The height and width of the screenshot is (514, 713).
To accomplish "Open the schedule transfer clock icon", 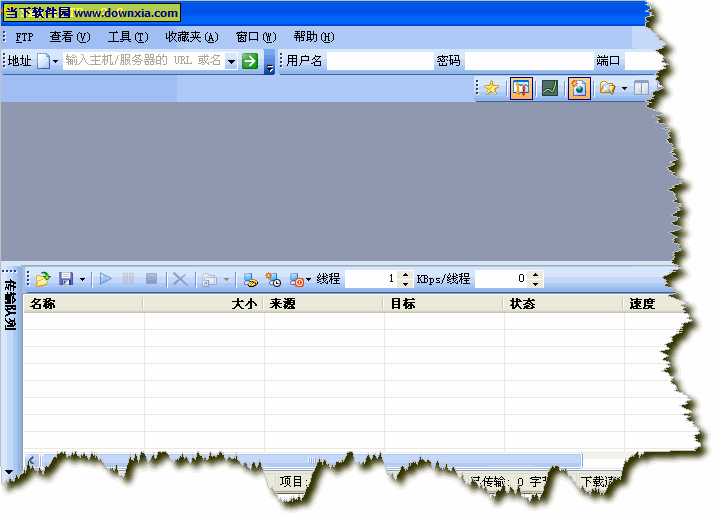I will click(273, 279).
